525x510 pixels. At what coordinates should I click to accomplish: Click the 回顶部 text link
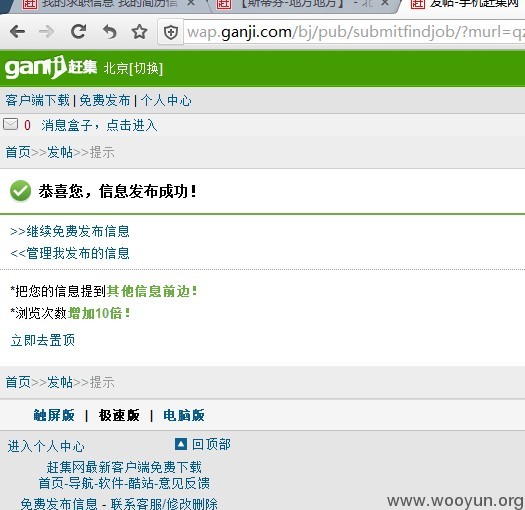[x=211, y=445]
